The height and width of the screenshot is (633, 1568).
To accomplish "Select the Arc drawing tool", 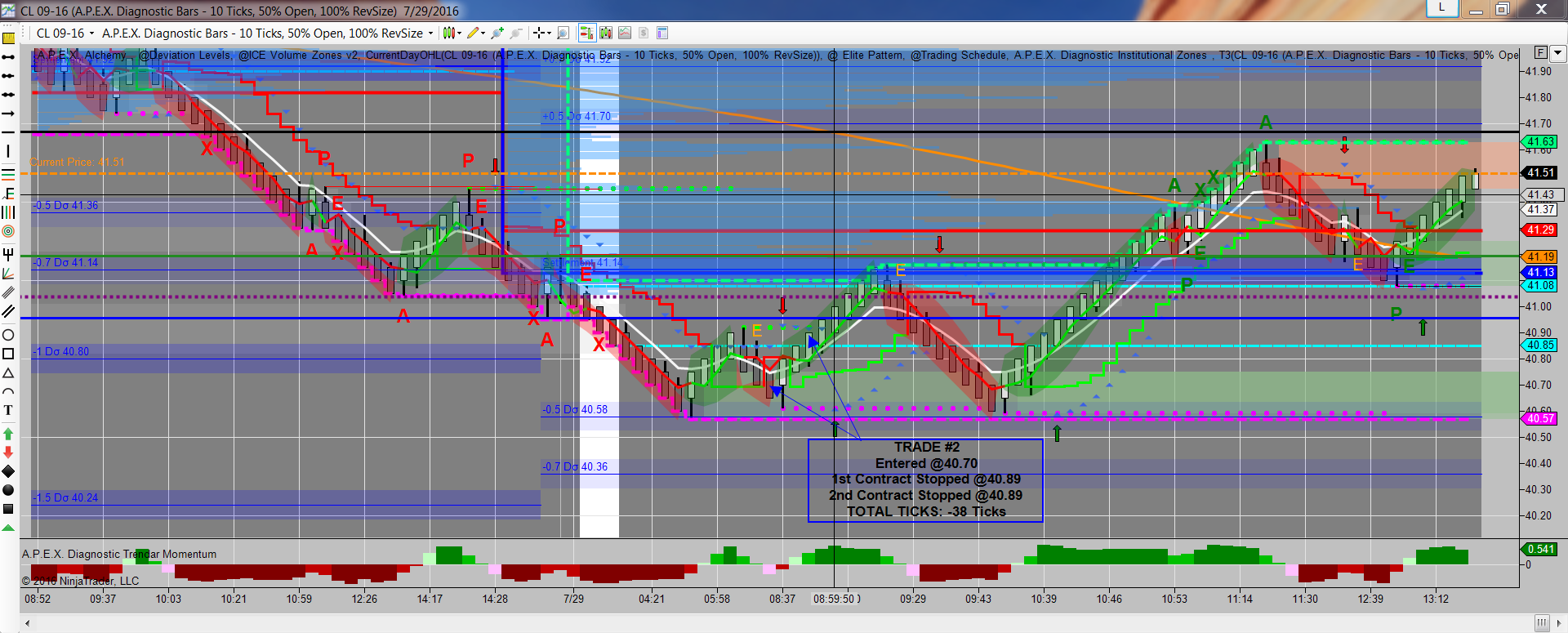I will [8, 391].
